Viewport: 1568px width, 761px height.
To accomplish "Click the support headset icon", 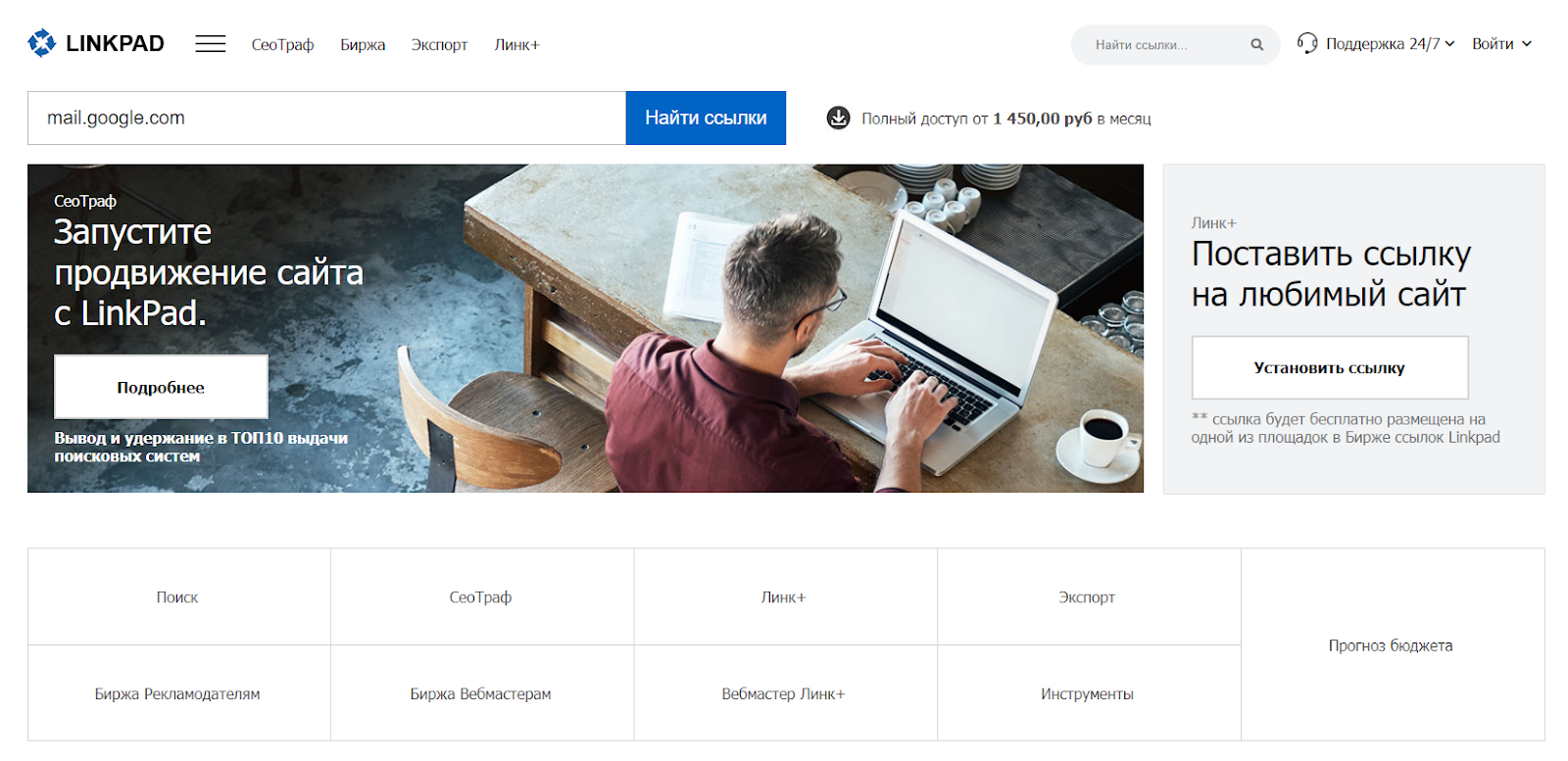I will pos(1306,43).
